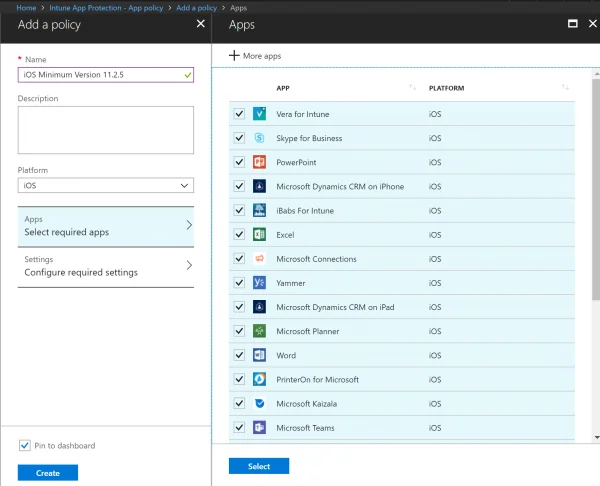Click the Apps list vertical scrollbar
Screen dimensions: 600x486
pyautogui.click(x=596, y=189)
